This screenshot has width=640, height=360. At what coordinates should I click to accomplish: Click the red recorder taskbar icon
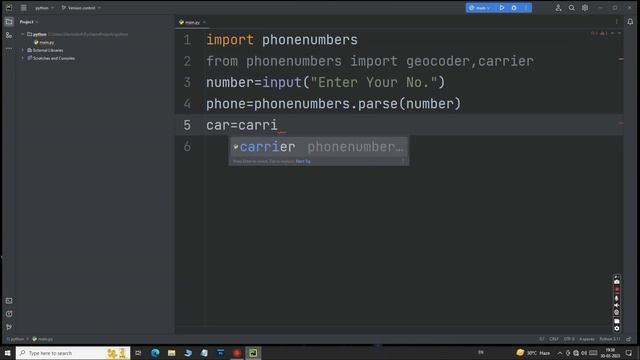[x=237, y=353]
